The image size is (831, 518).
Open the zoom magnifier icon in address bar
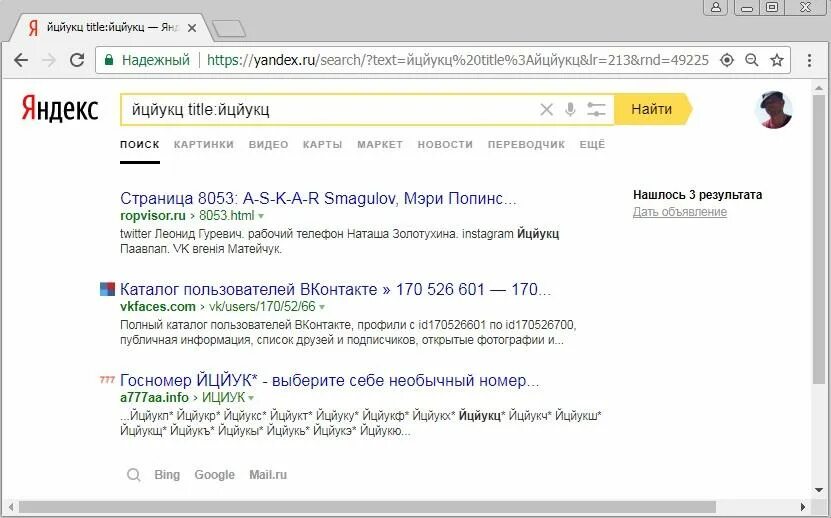[752, 60]
